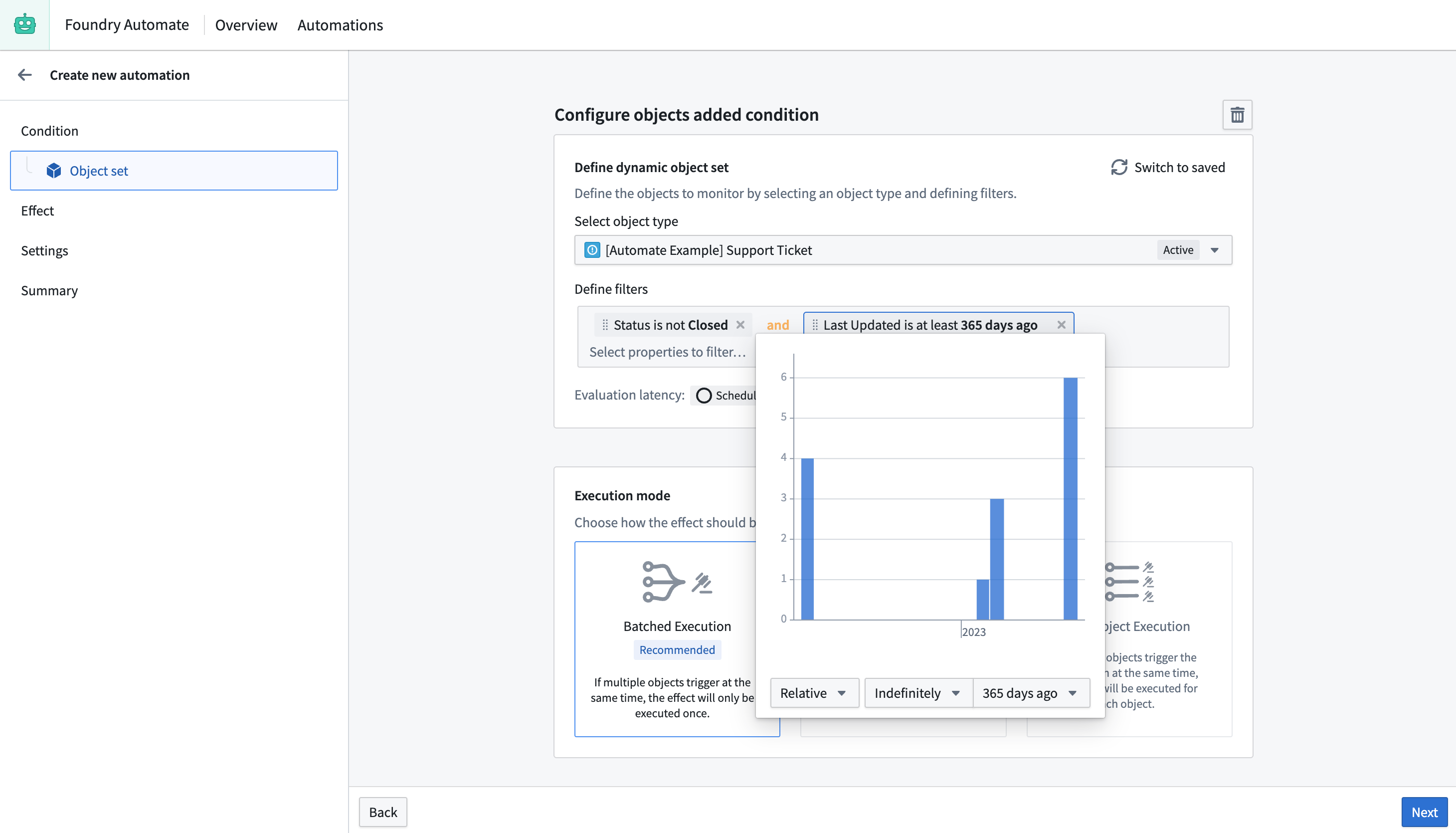Click the delete/trash icon for condition
Image resolution: width=1456 pixels, height=833 pixels.
1237,115
